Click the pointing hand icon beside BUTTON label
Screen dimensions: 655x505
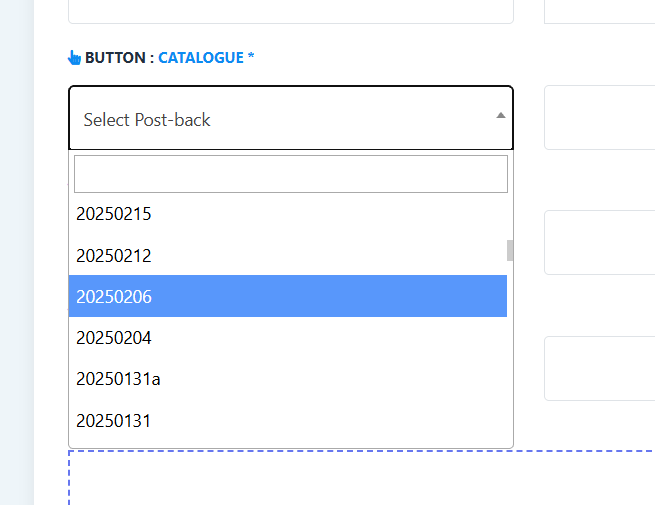[74, 58]
